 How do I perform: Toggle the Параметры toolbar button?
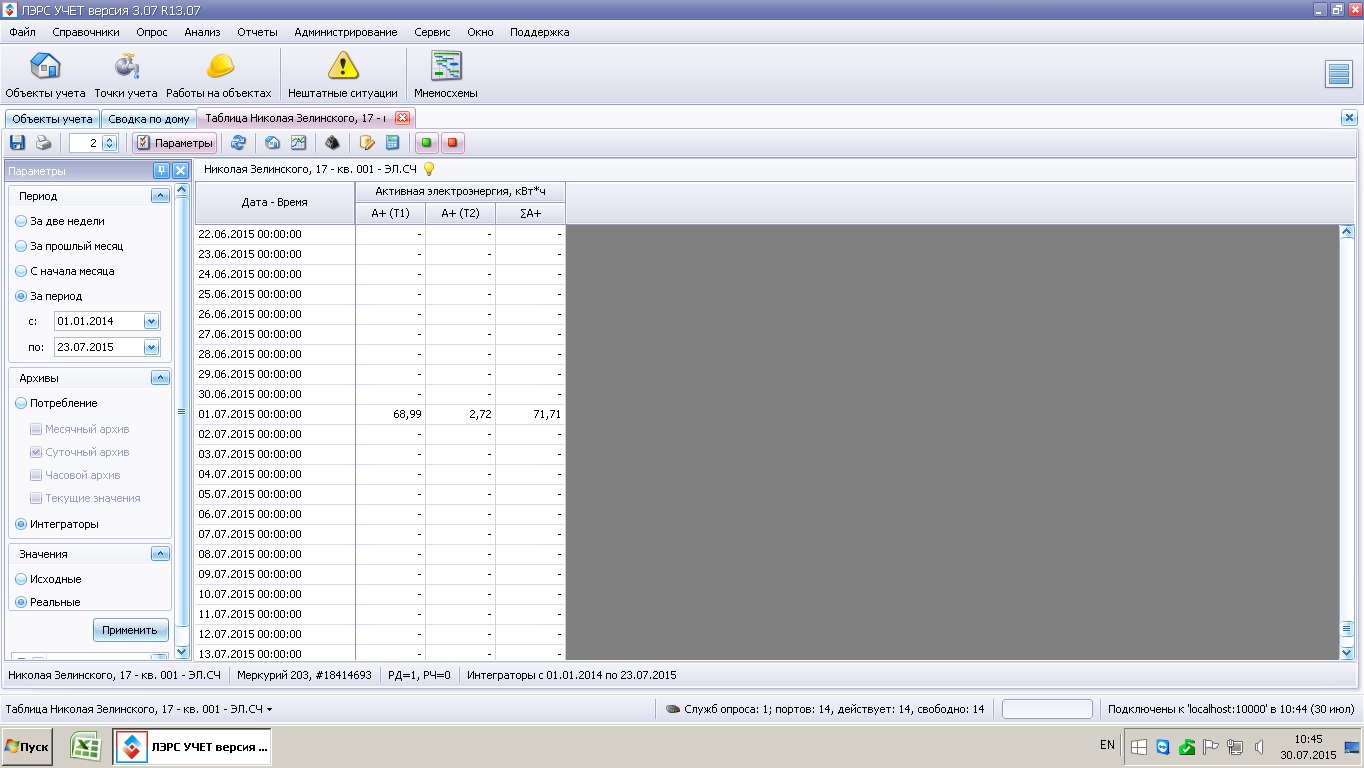175,143
